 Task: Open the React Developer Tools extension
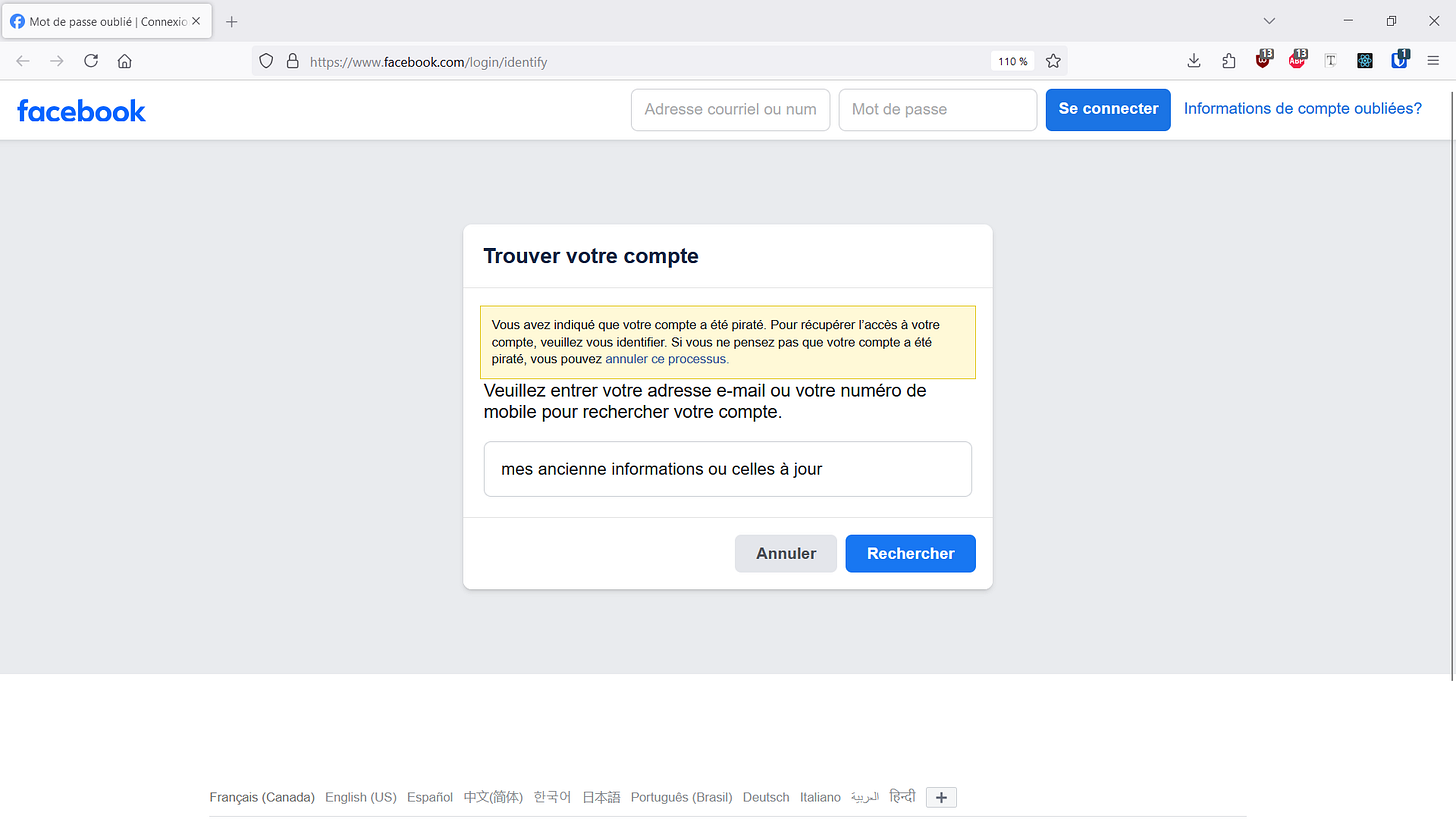point(1365,61)
